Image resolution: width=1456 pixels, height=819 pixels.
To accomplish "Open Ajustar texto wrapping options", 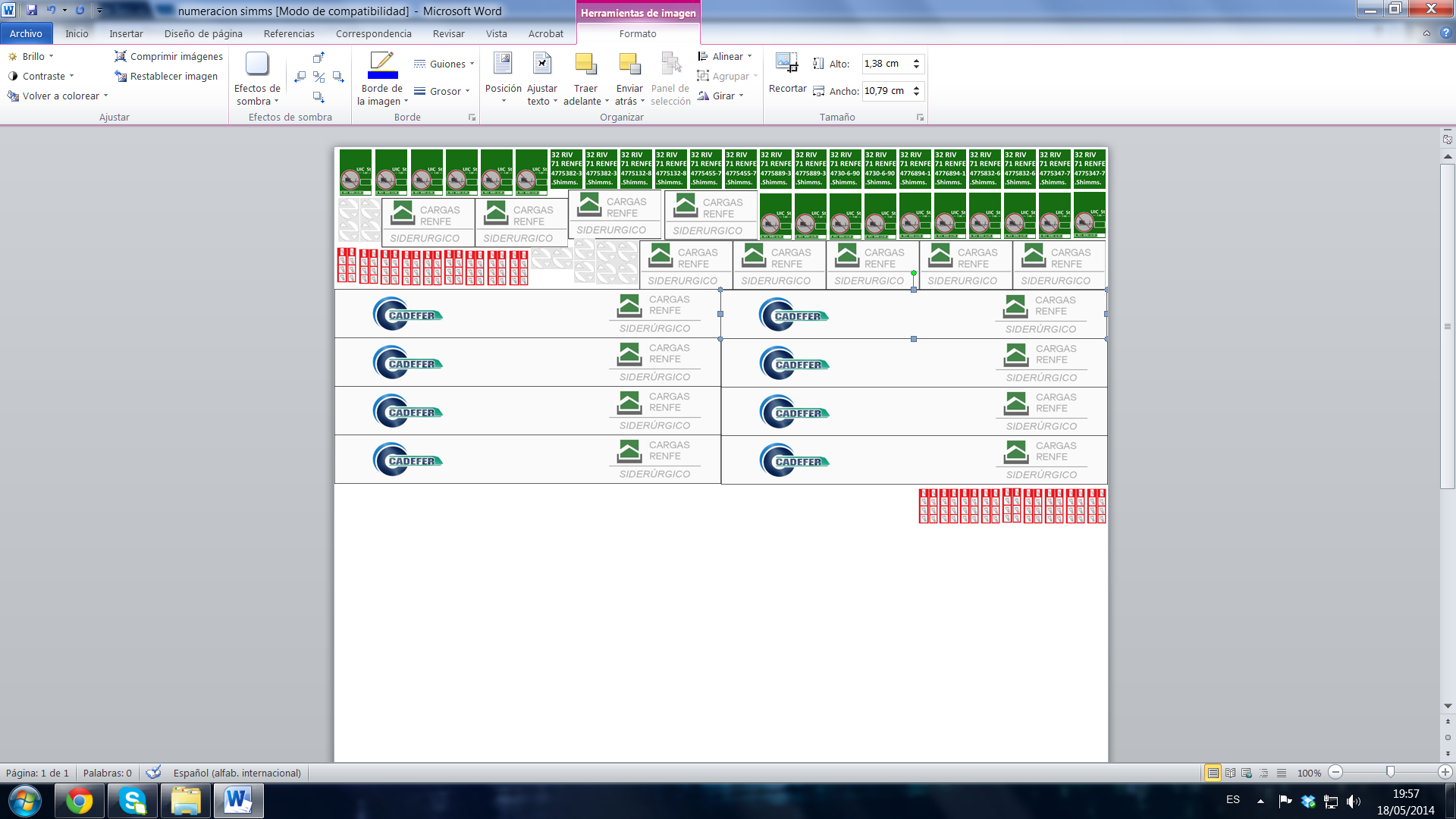I will click(x=542, y=79).
